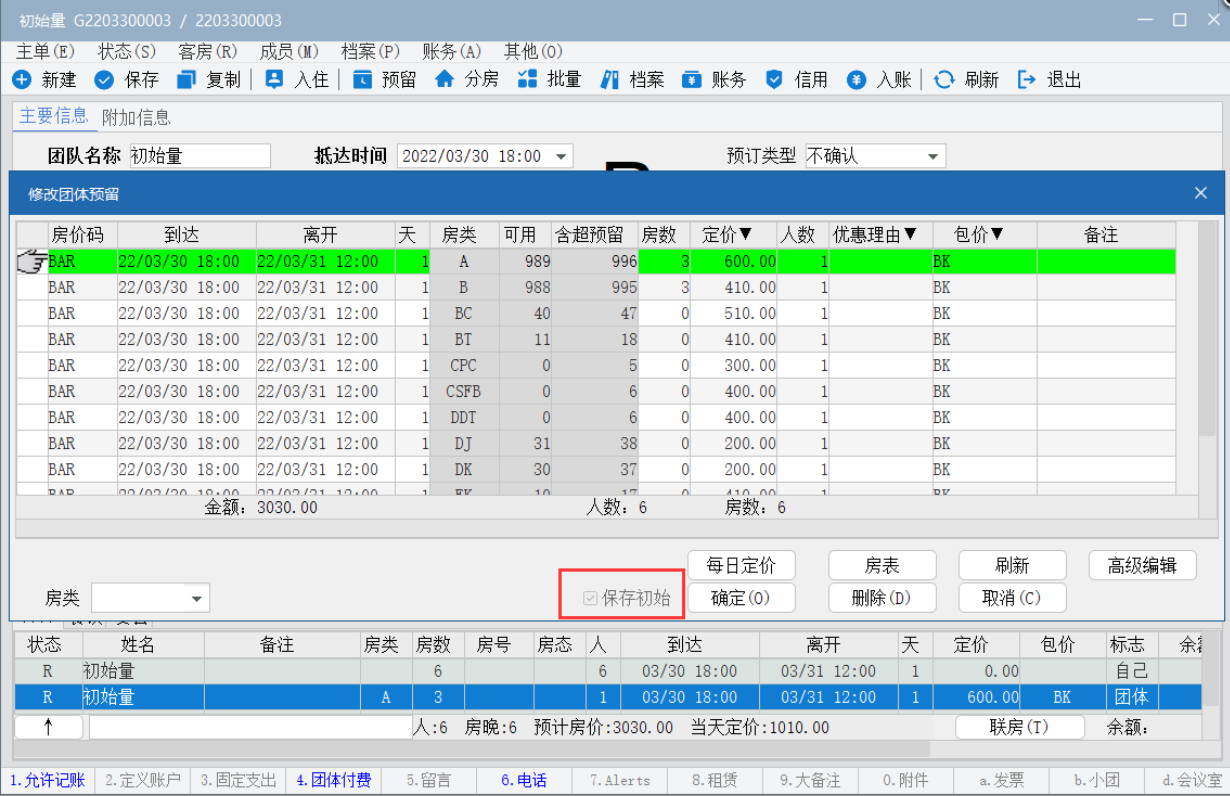This screenshot has height=796, width=1230.
Task: Click the dialog's 刷新 button
Action: (x=1012, y=566)
